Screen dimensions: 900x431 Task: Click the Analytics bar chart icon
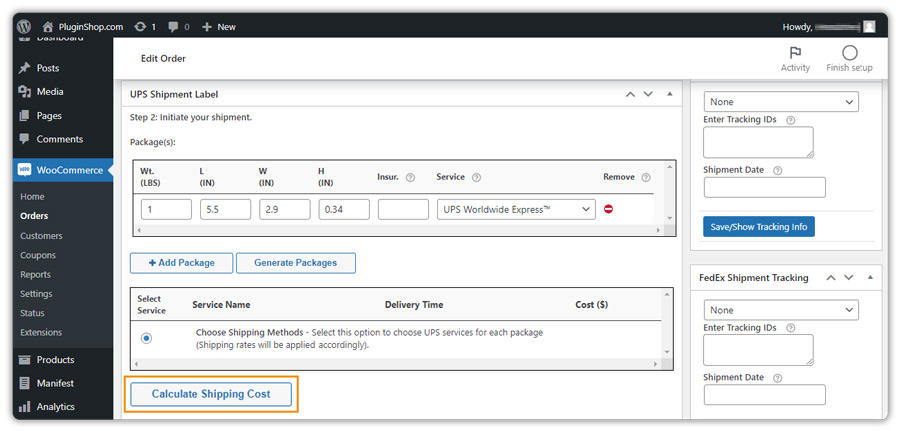[x=24, y=407]
